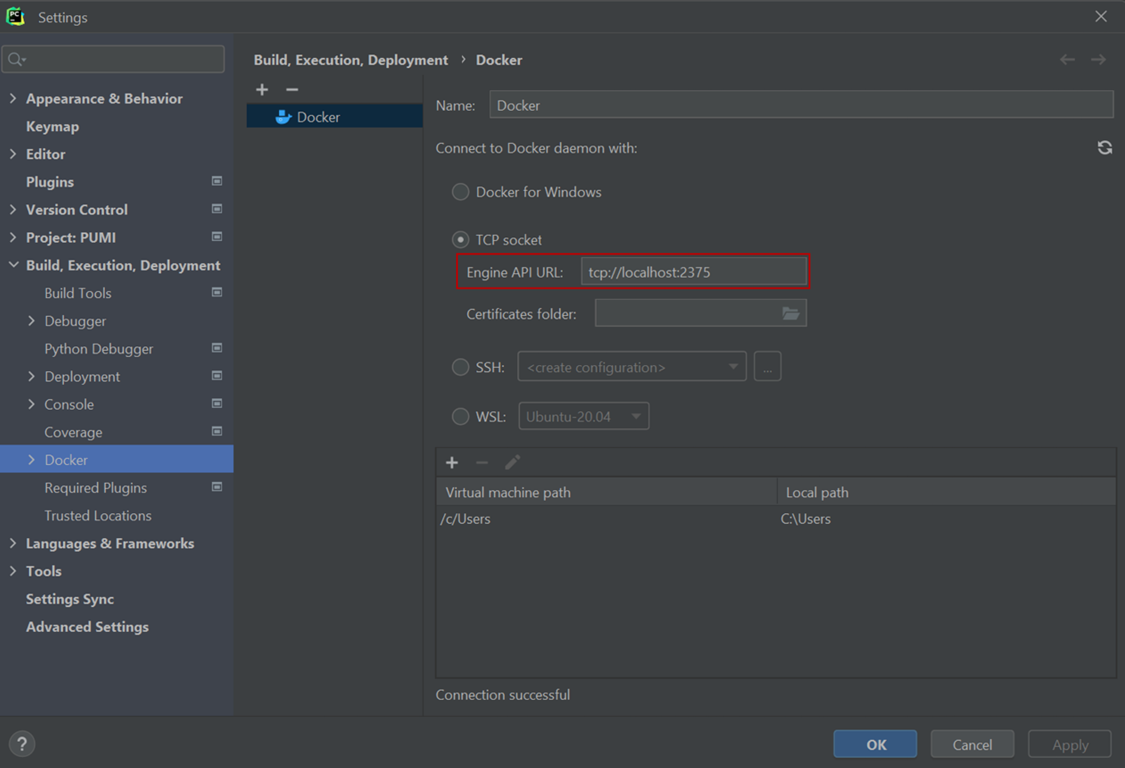Click project-level icon beside Deployment
1125x768 pixels.
tap(217, 376)
